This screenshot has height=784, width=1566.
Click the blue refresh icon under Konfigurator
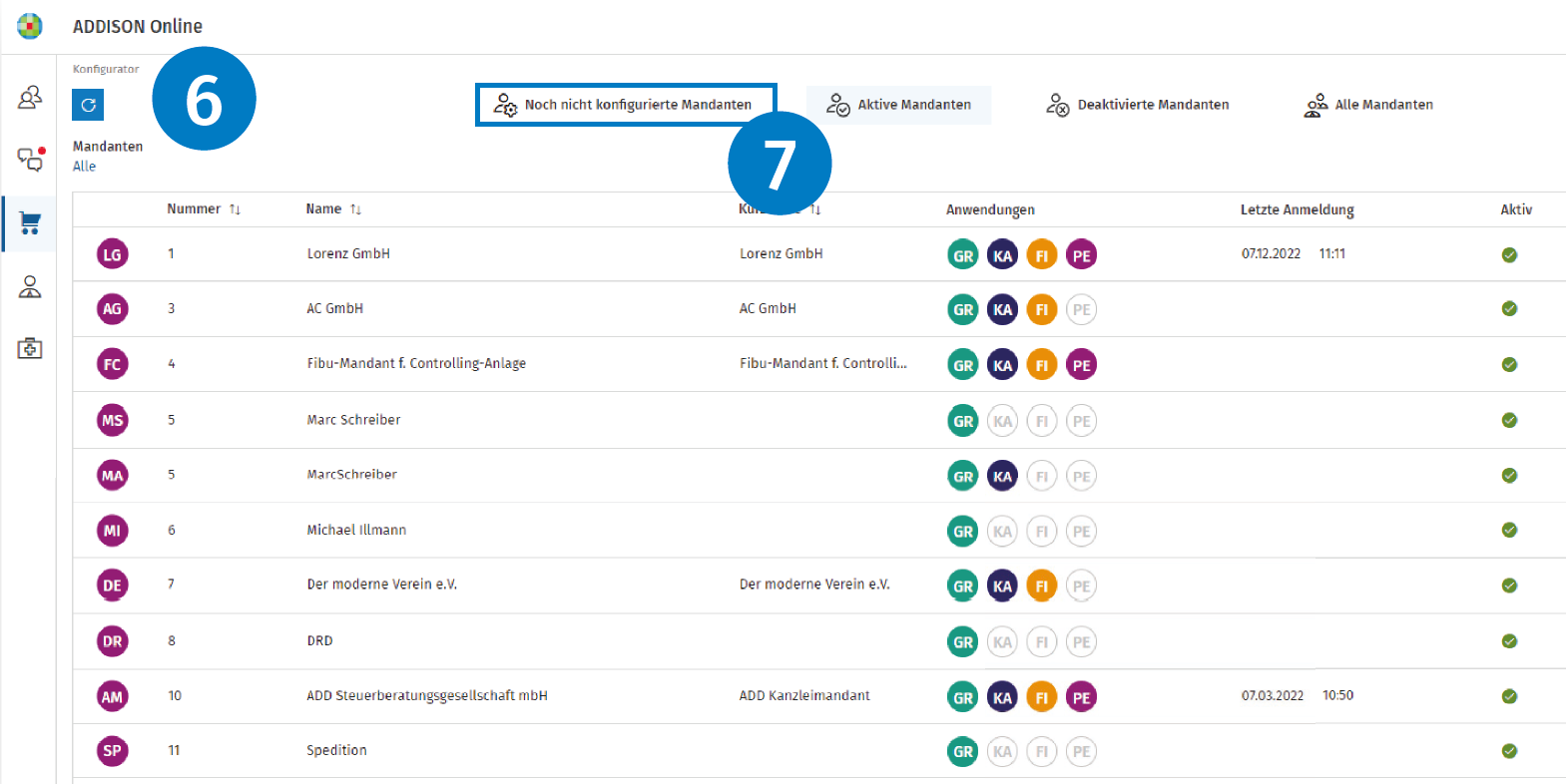pyautogui.click(x=88, y=105)
